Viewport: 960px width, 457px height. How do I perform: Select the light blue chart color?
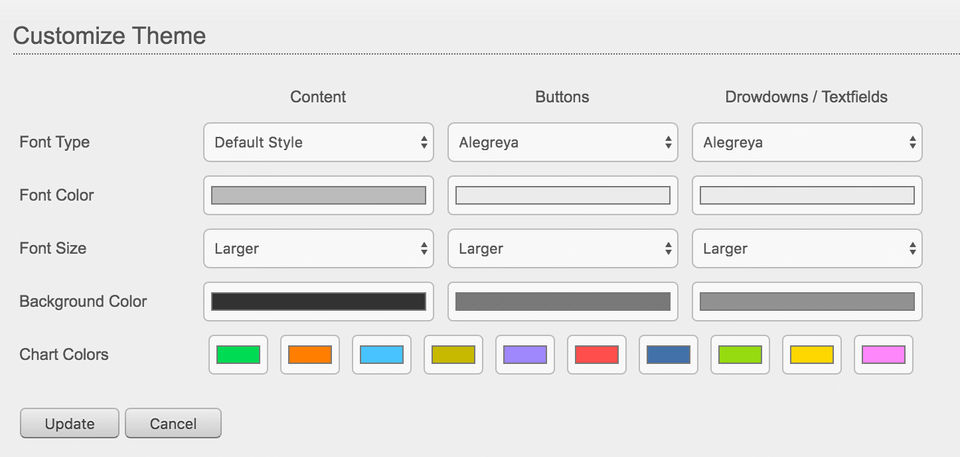click(x=382, y=354)
